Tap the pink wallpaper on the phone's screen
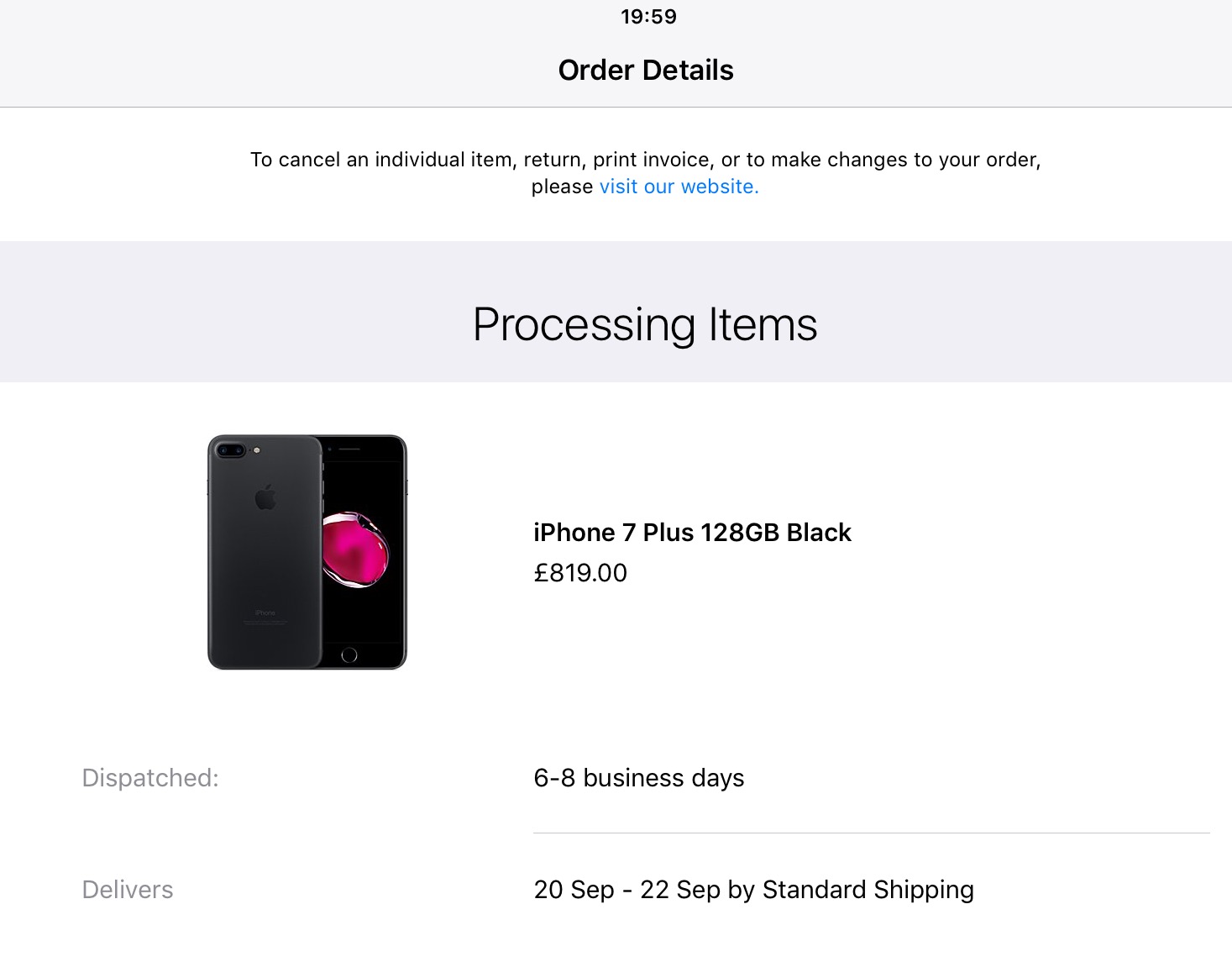This screenshot has width=1232, height=962. [355, 549]
